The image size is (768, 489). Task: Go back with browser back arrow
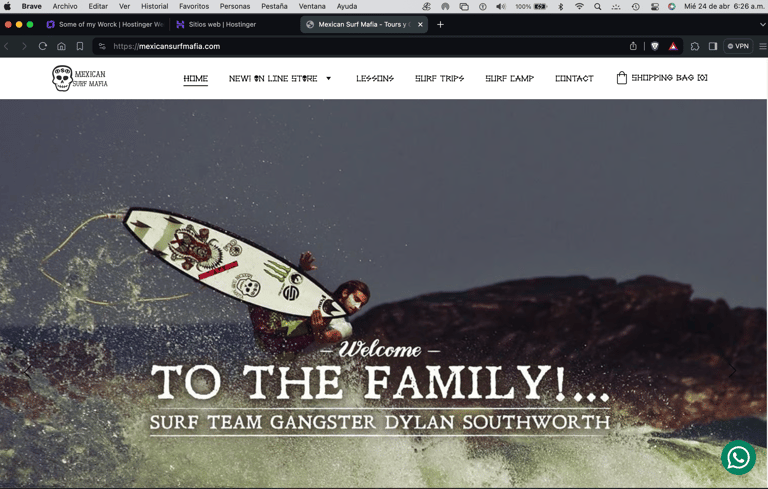coord(6,46)
